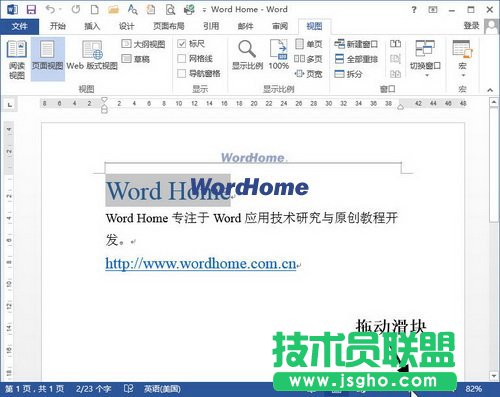Enable the Gridlines (网格线) checkbox
The image size is (500, 397).
[182, 59]
